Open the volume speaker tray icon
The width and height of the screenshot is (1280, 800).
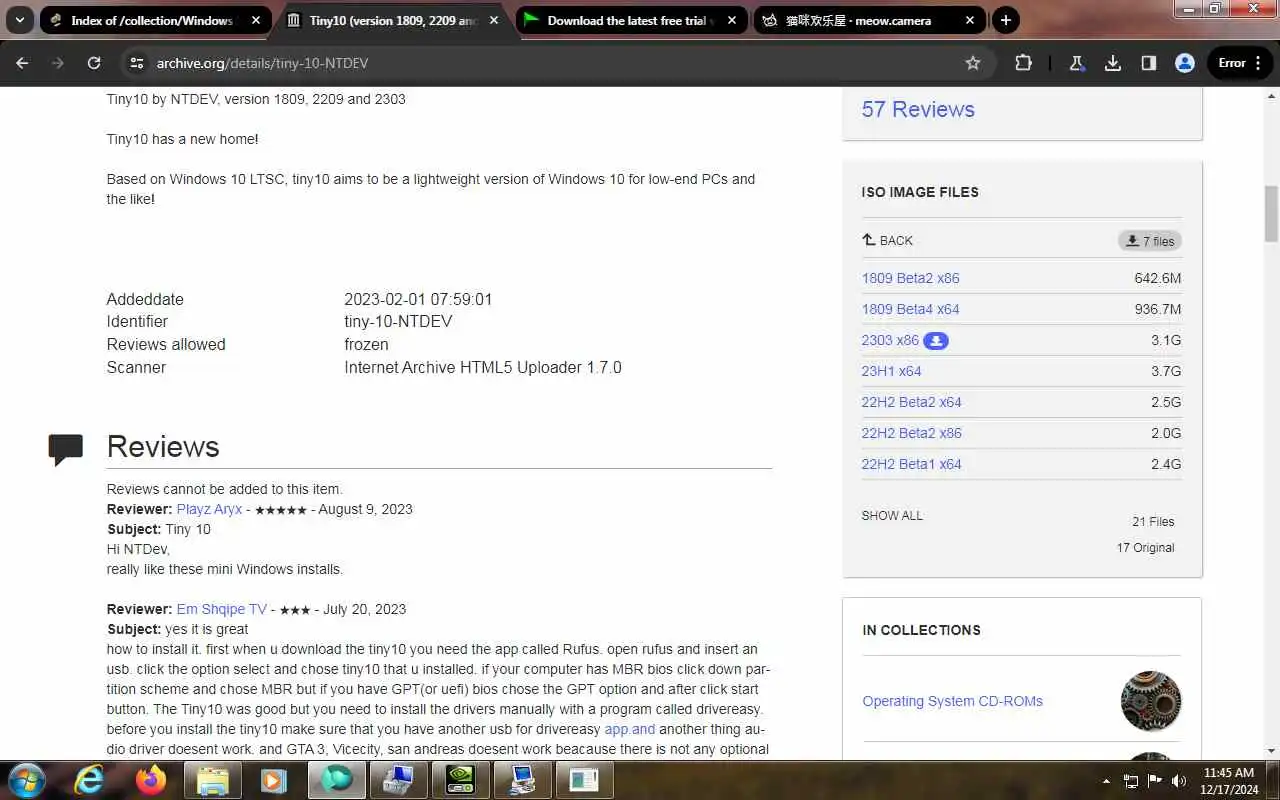[x=1178, y=781]
